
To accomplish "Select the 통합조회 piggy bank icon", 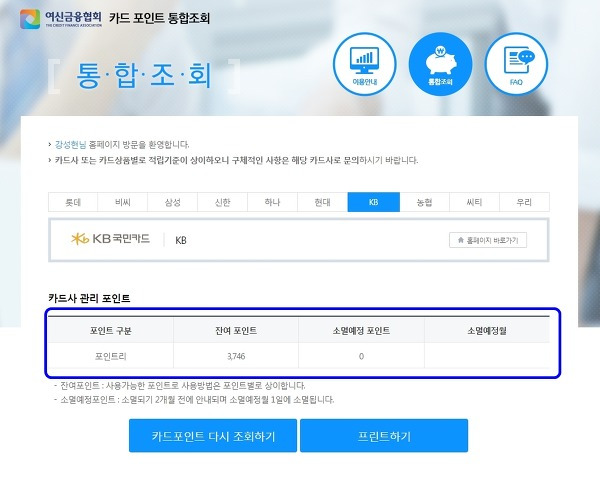I will (x=440, y=64).
